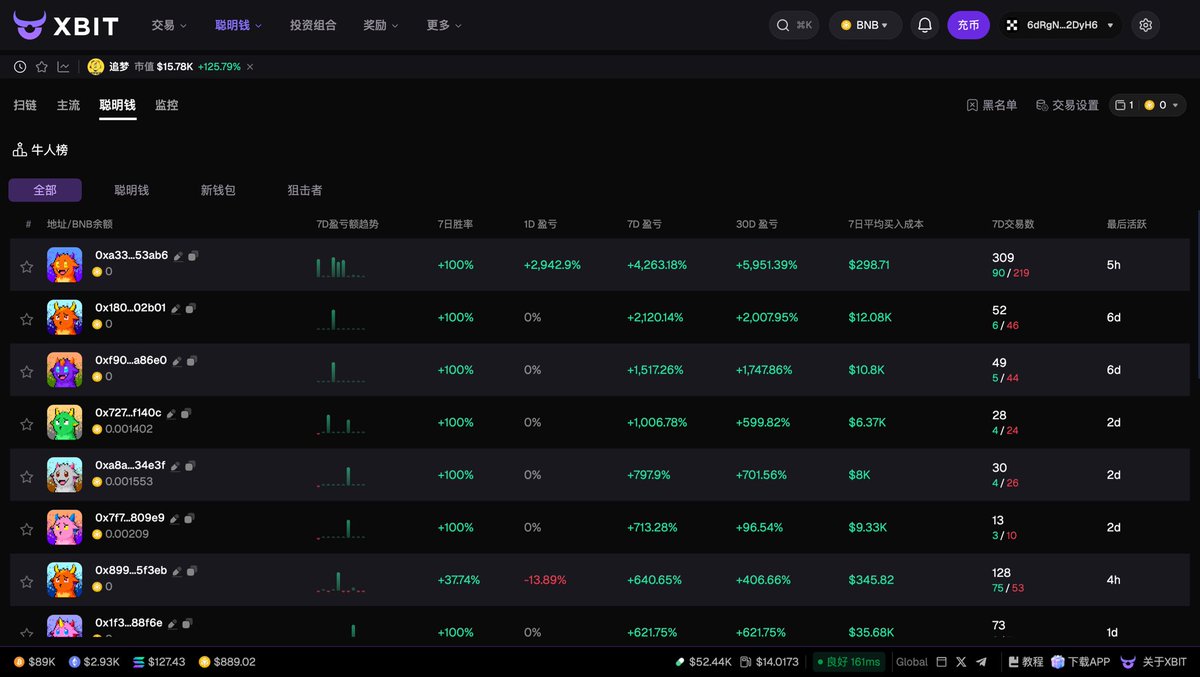Switch to the 监控 tab
The image size is (1200, 677).
[x=166, y=105]
